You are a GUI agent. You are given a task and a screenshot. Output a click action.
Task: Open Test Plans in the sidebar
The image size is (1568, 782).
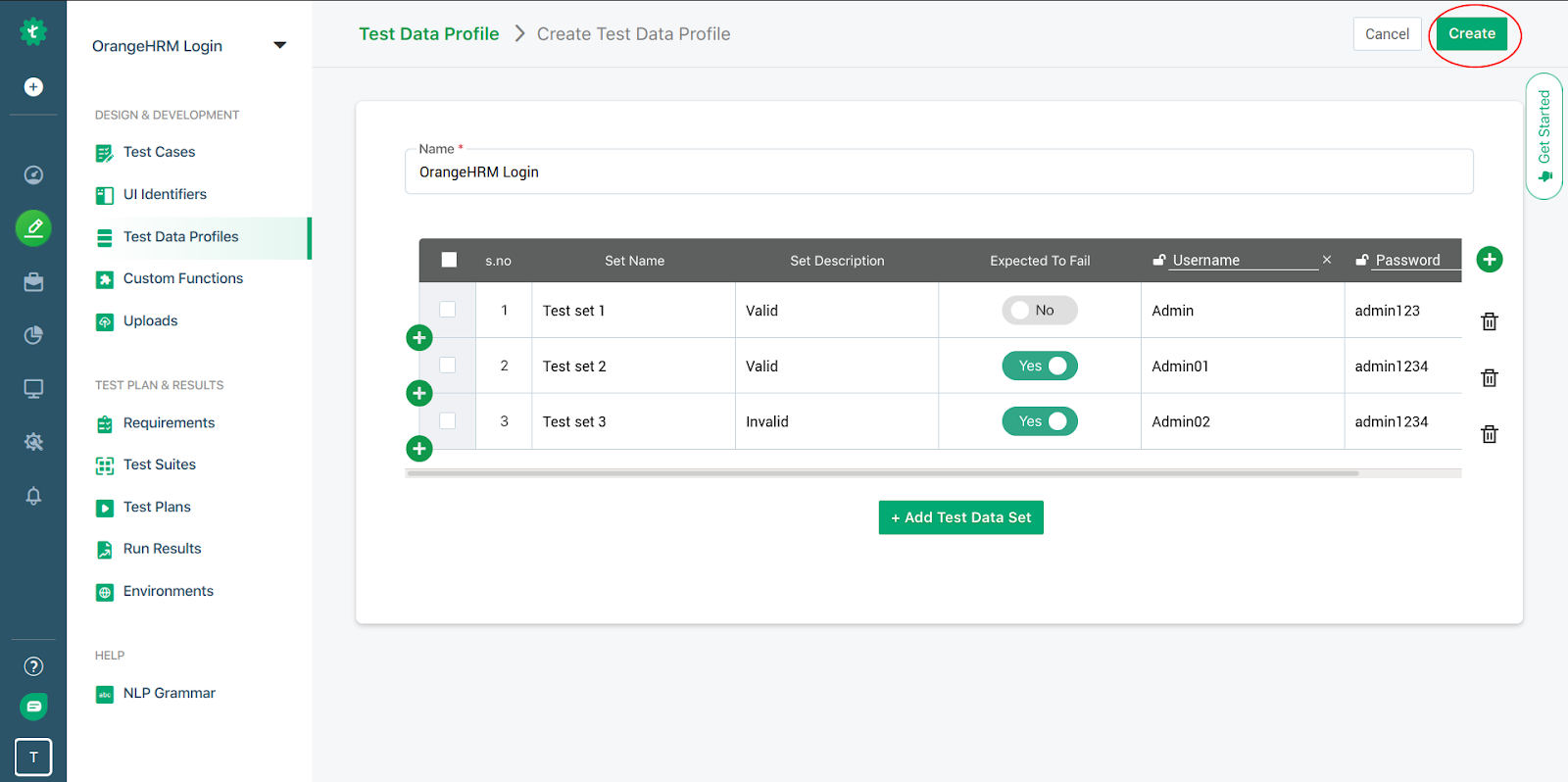[157, 507]
